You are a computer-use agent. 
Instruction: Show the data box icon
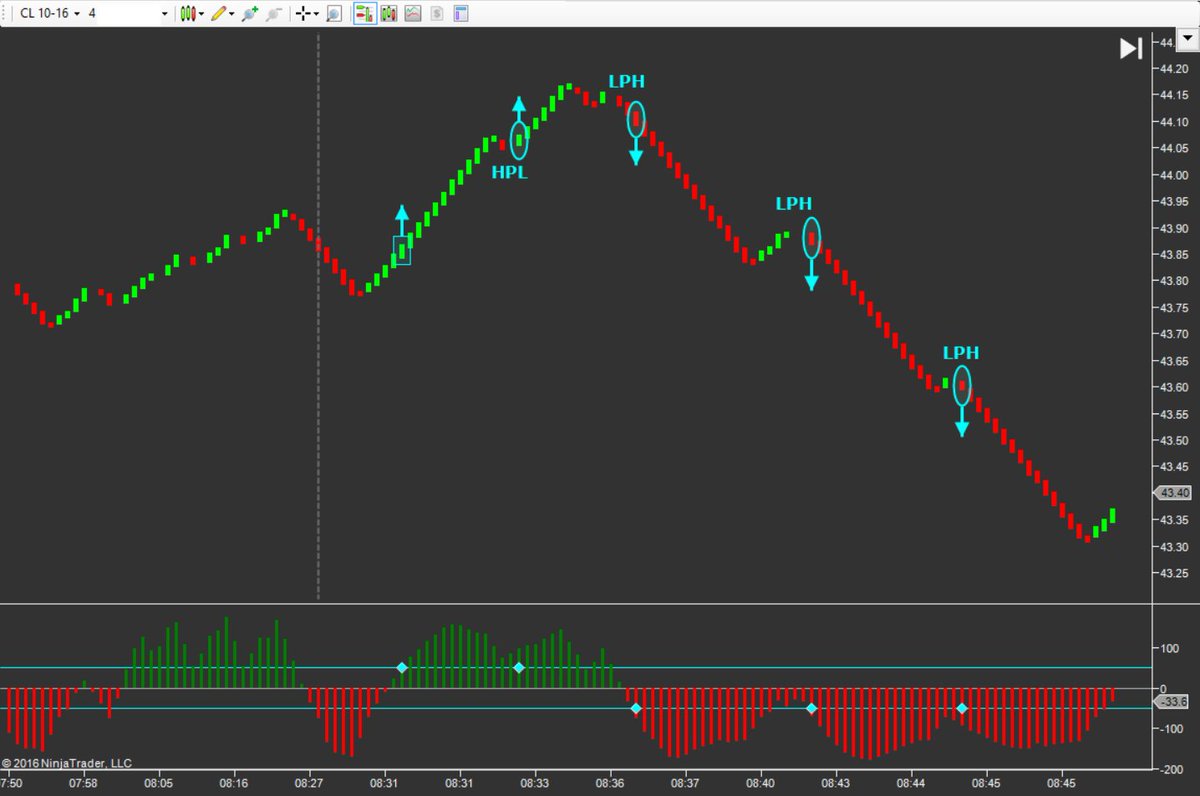(334, 14)
